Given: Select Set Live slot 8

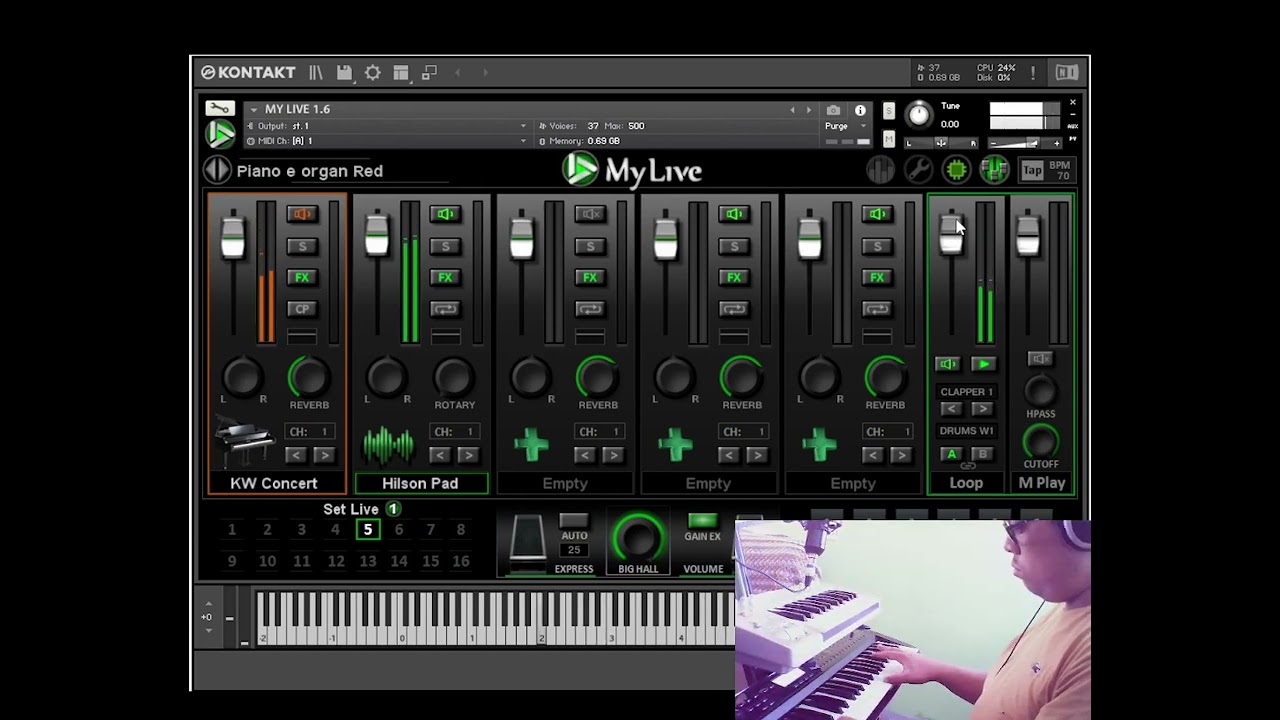Looking at the screenshot, I should click(x=461, y=530).
